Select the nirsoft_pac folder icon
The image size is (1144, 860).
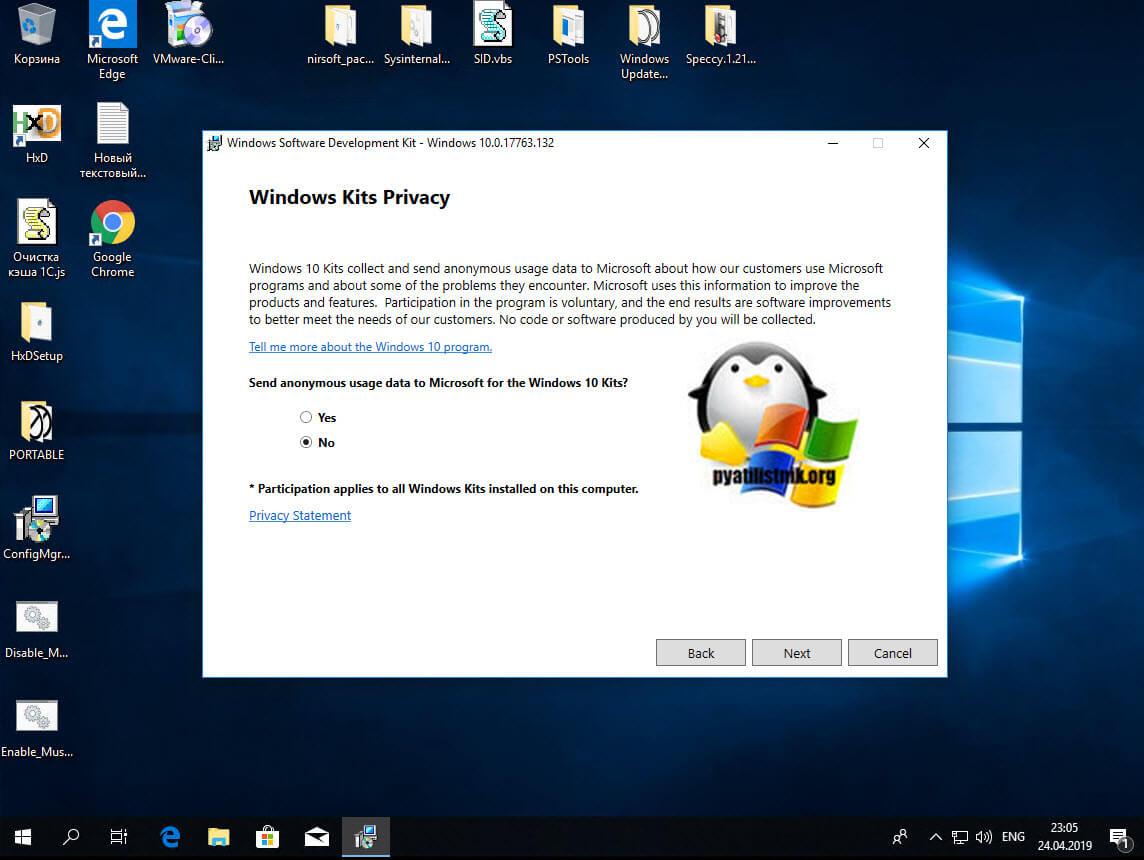[x=340, y=34]
